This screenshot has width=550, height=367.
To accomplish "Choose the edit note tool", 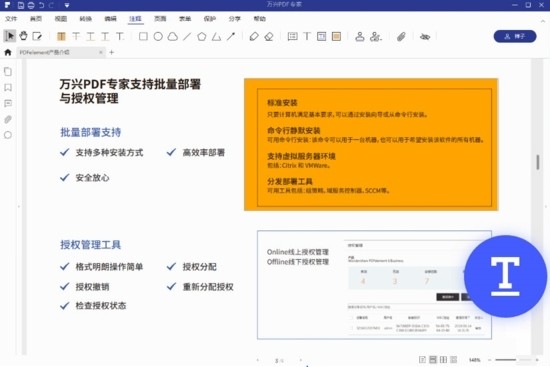I will coord(37,36).
